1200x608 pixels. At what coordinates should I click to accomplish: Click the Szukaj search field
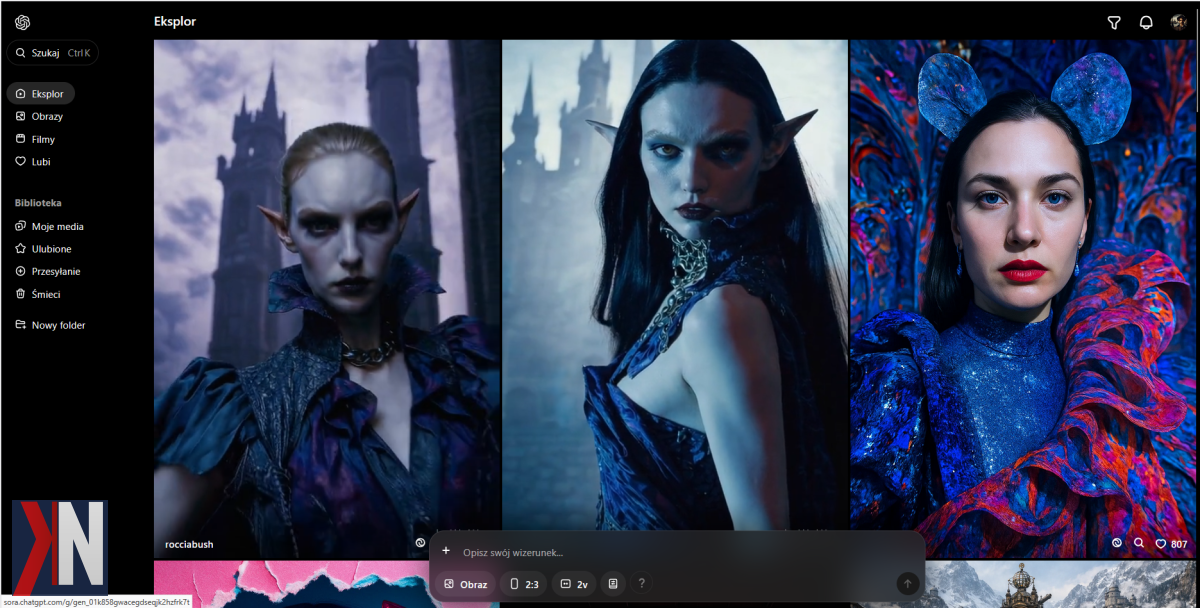pos(53,52)
